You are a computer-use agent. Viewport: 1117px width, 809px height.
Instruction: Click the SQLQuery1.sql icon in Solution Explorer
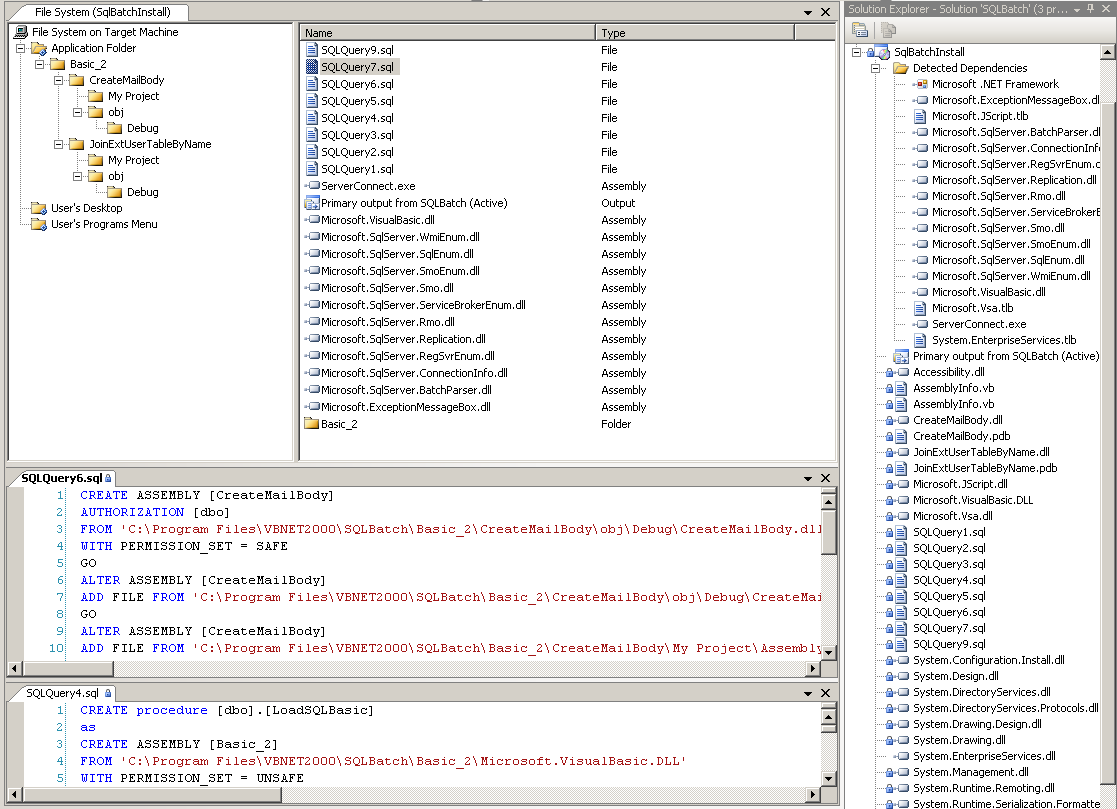point(901,533)
